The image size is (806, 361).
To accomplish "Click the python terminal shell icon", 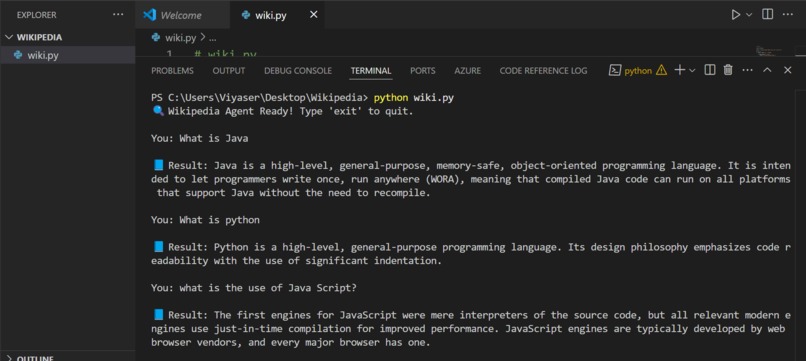I will pos(615,70).
